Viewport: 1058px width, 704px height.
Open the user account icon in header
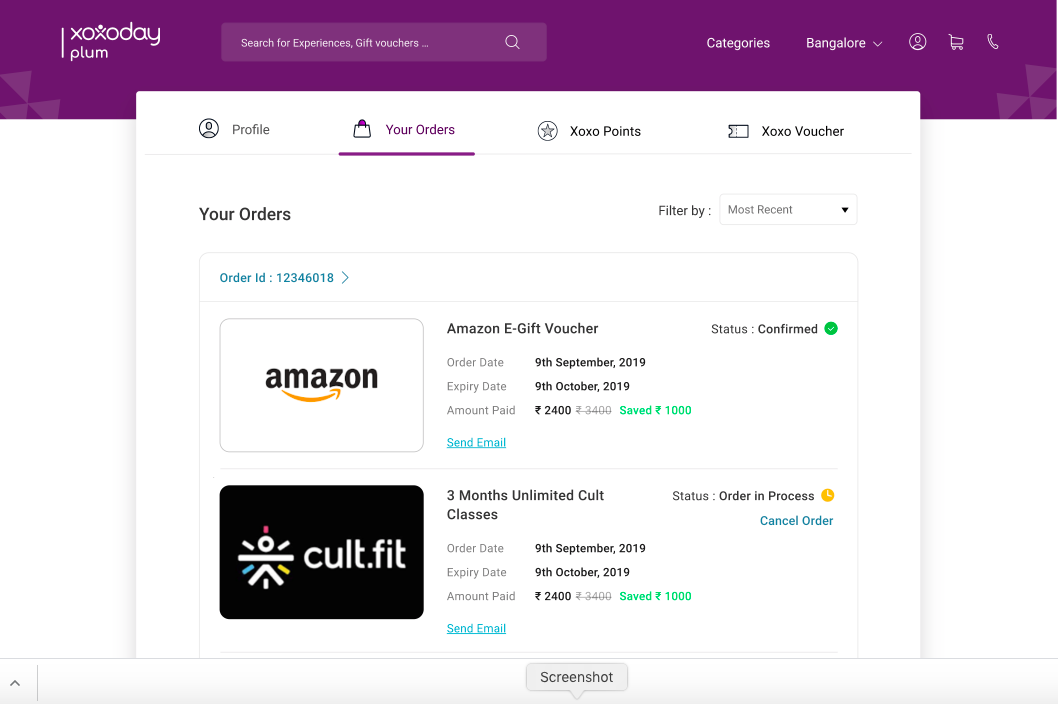pos(918,42)
